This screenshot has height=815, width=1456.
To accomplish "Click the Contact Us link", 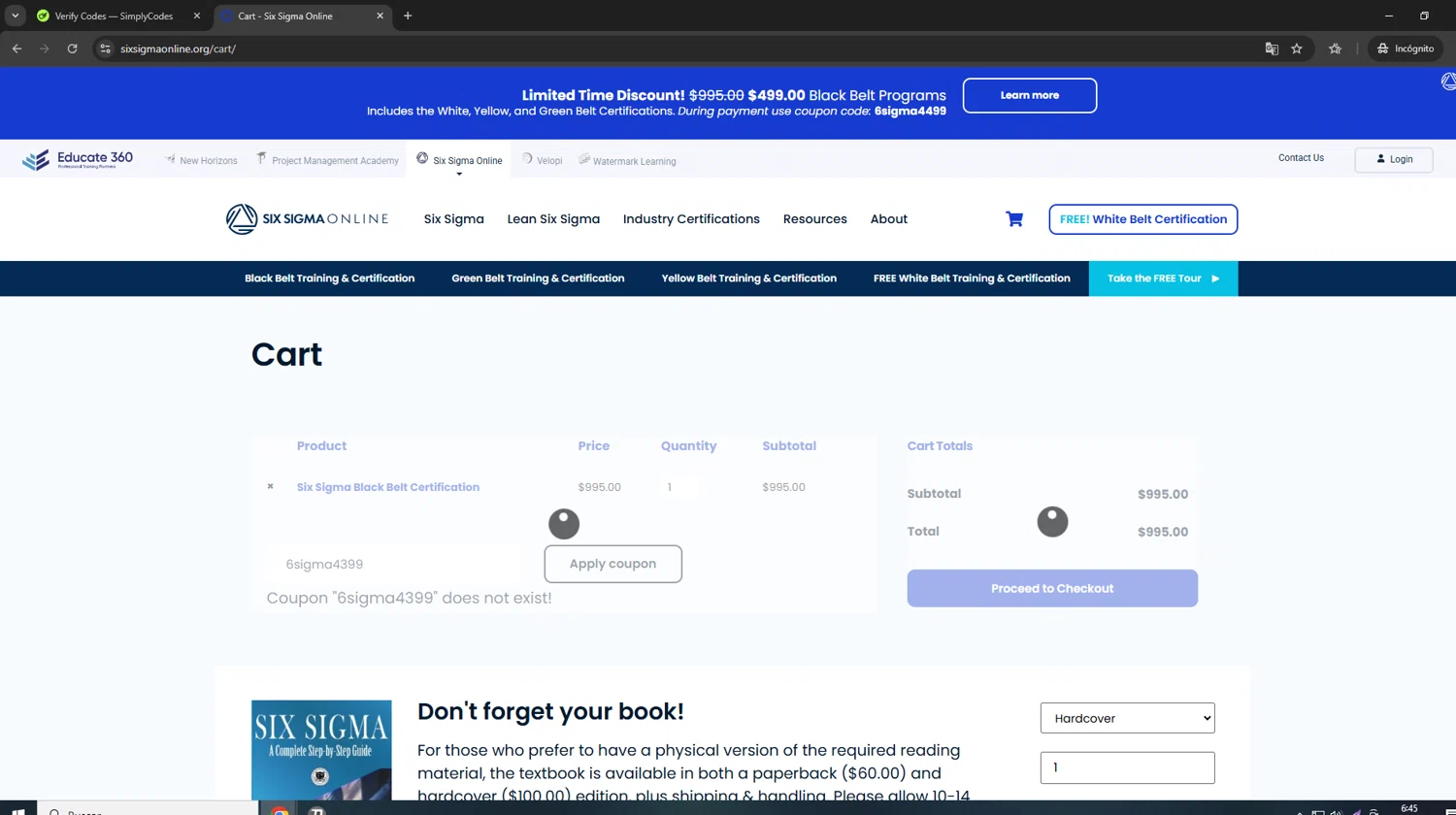I will point(1301,158).
